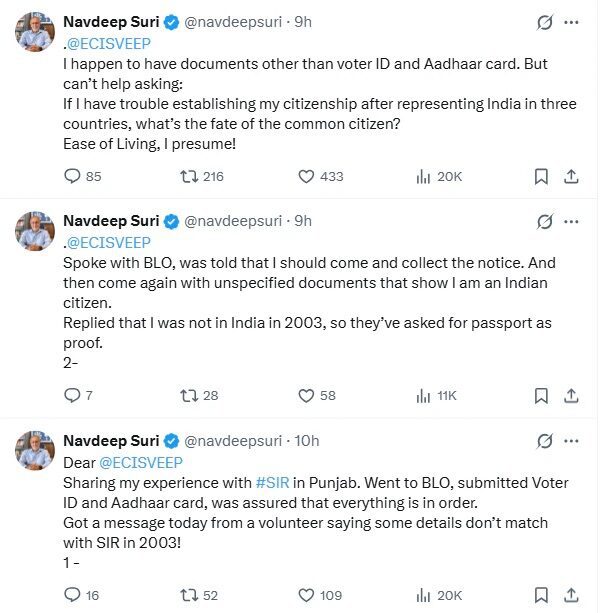Screen dimensions: 603x613
Task: Open the #SIR hashtag link
Action: click(x=272, y=483)
